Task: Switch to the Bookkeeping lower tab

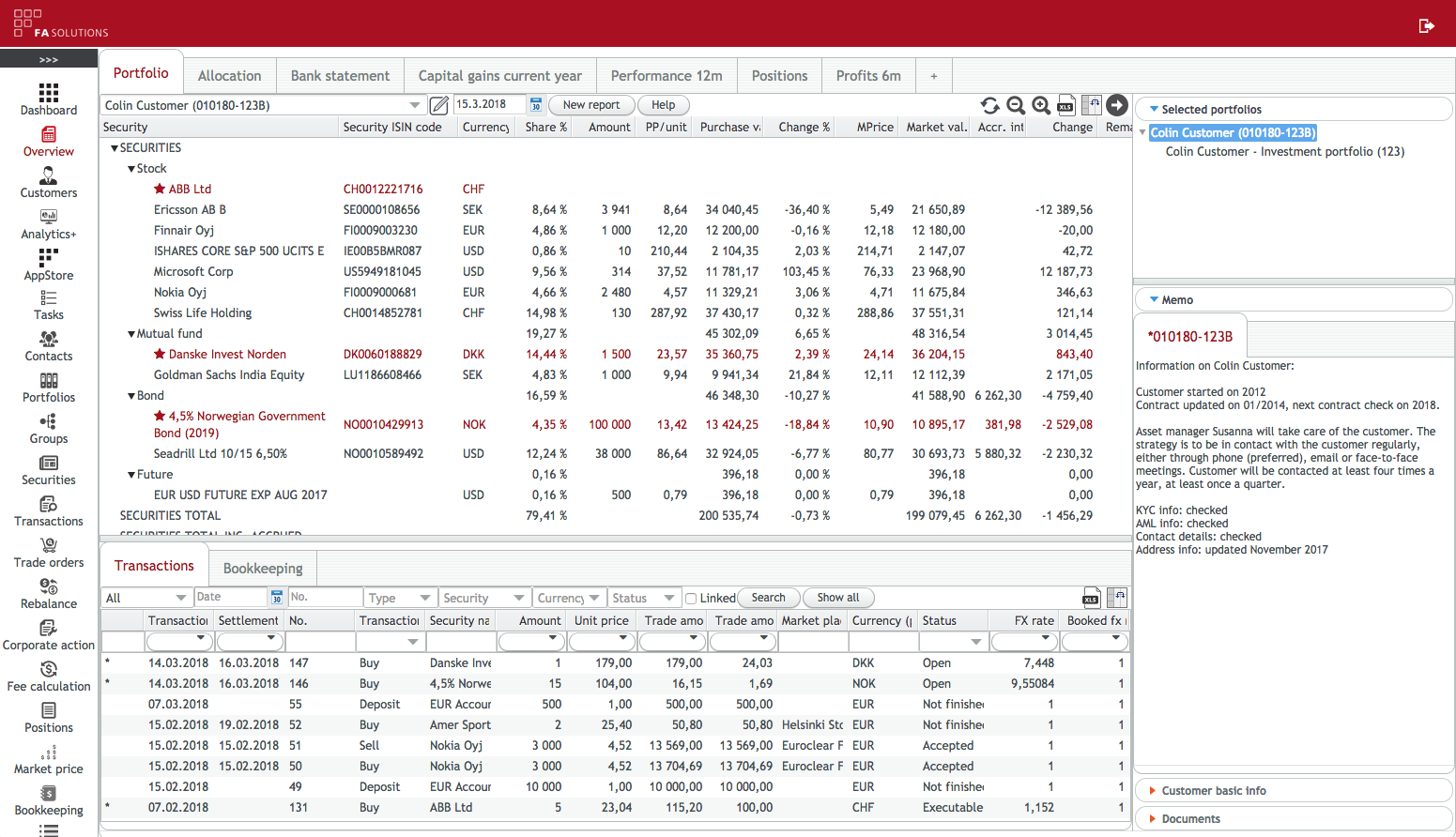Action: point(263,569)
